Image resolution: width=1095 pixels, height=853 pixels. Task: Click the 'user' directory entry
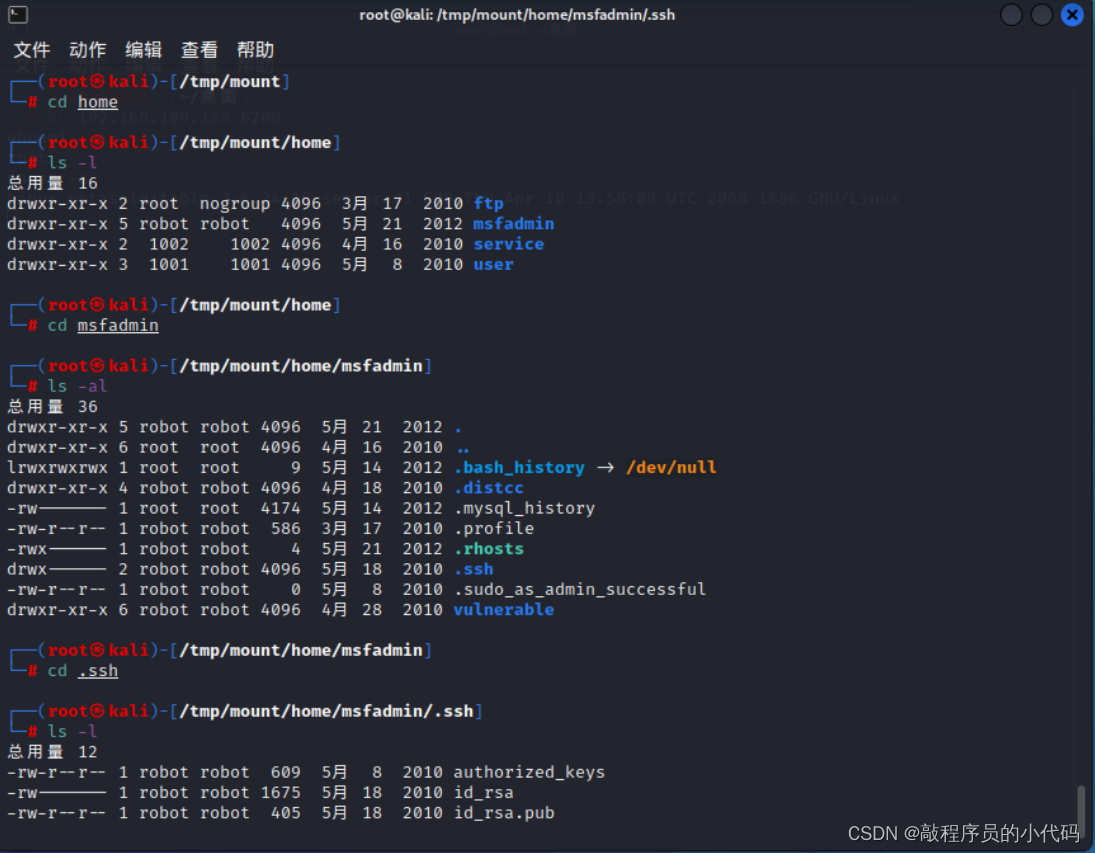coord(492,264)
